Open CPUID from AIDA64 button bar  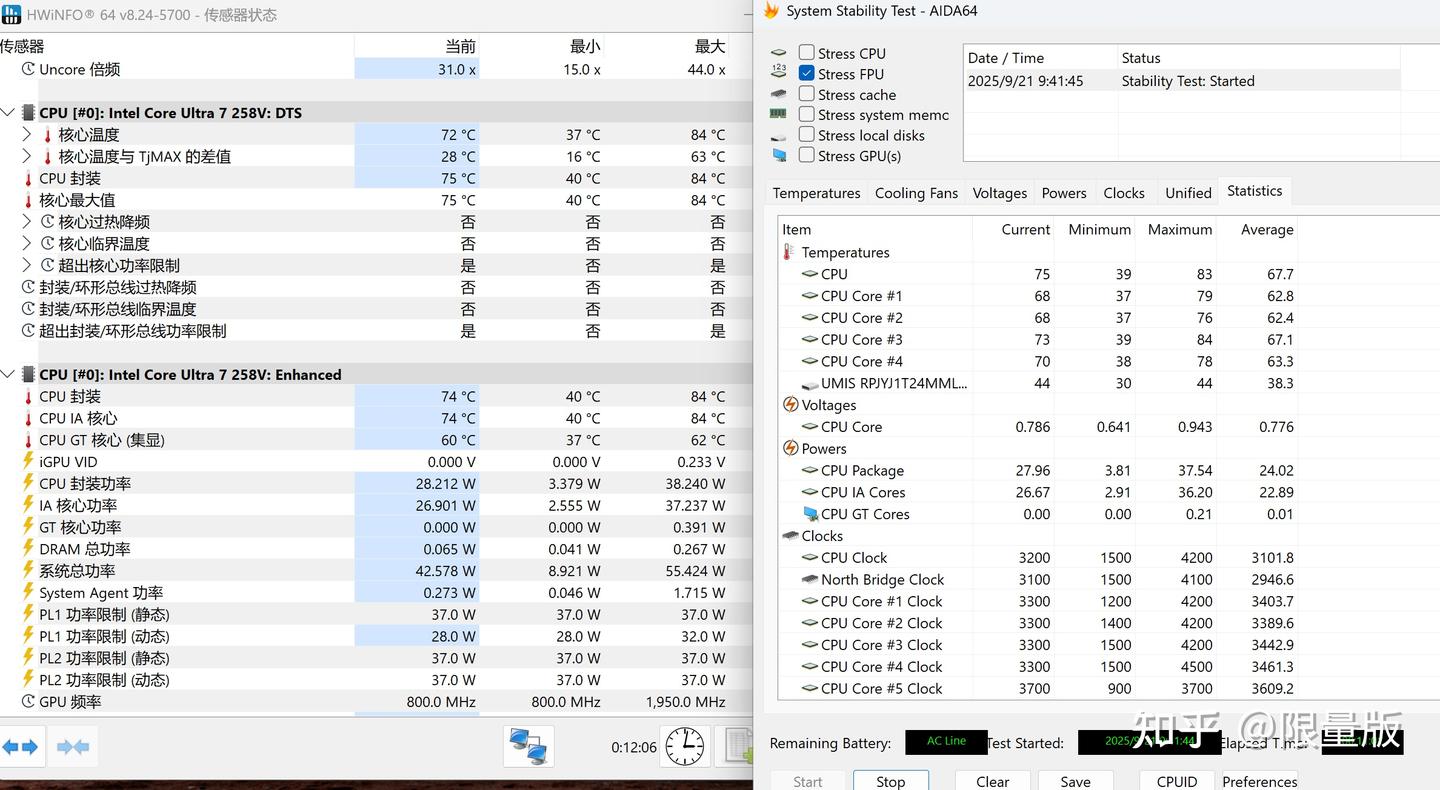pyautogui.click(x=1176, y=781)
